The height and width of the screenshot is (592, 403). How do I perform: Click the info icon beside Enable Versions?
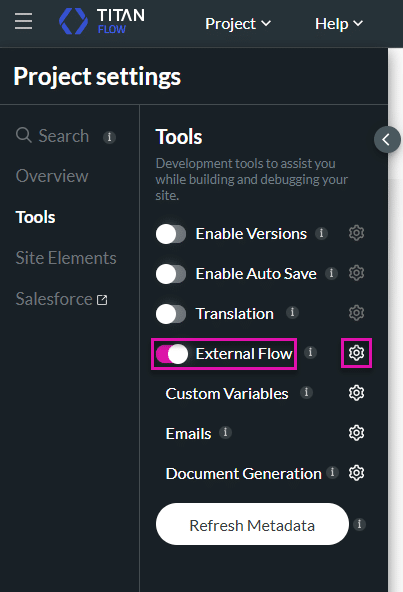(x=321, y=233)
